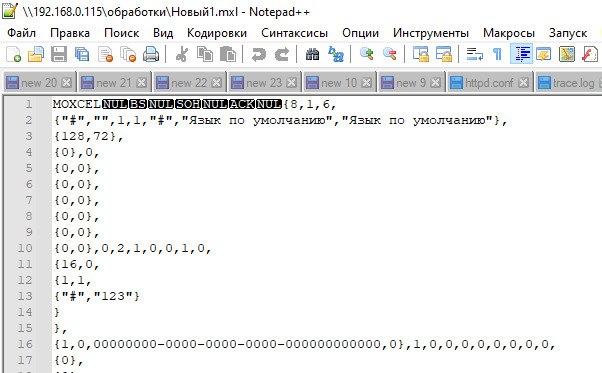This screenshot has width=602, height=373.
Task: Switch to the httpd.conf tab
Action: [489, 83]
